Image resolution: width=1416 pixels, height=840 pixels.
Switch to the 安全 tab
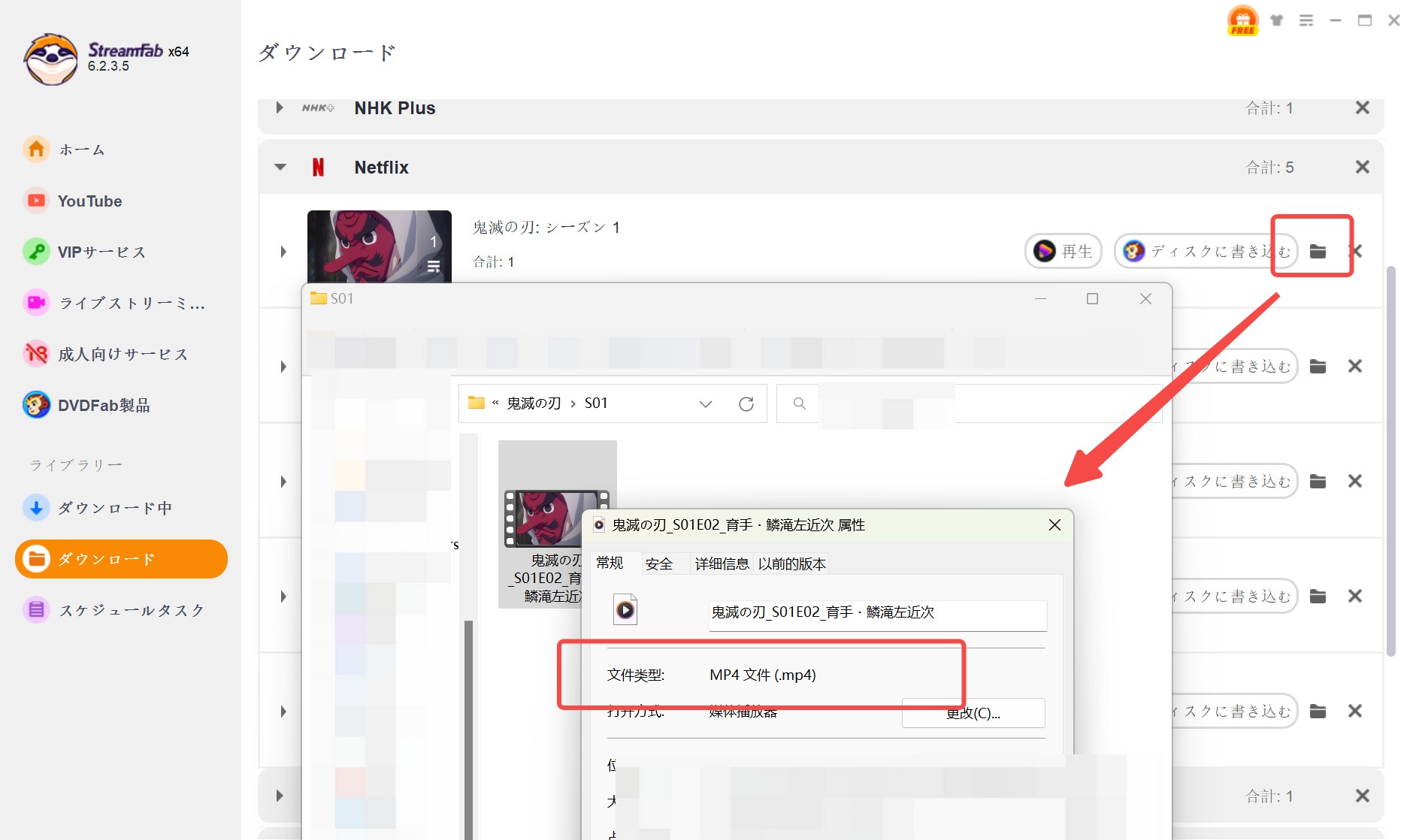(x=659, y=564)
